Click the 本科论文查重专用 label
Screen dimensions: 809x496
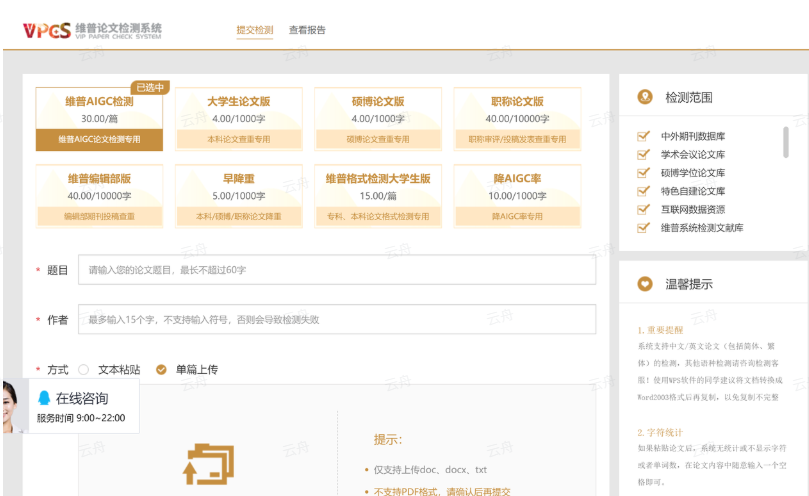(238, 139)
